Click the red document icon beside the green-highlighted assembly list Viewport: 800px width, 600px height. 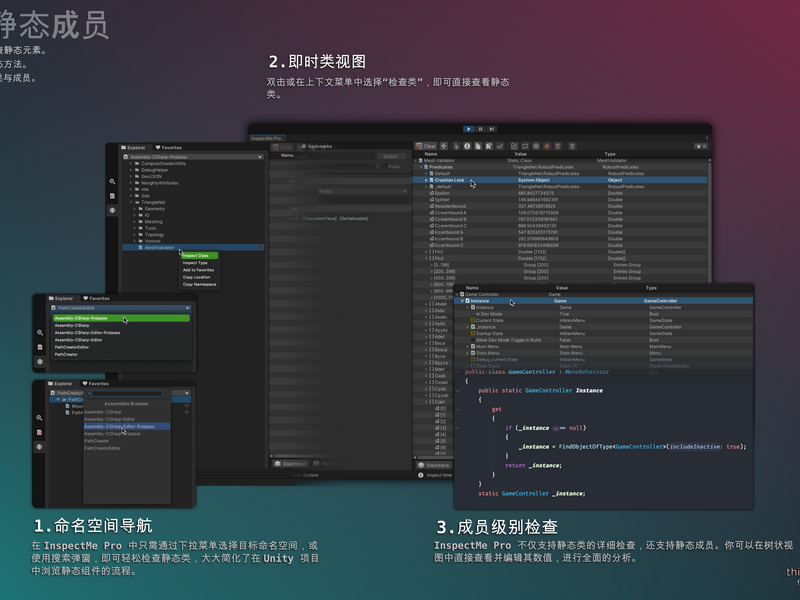coord(40,347)
